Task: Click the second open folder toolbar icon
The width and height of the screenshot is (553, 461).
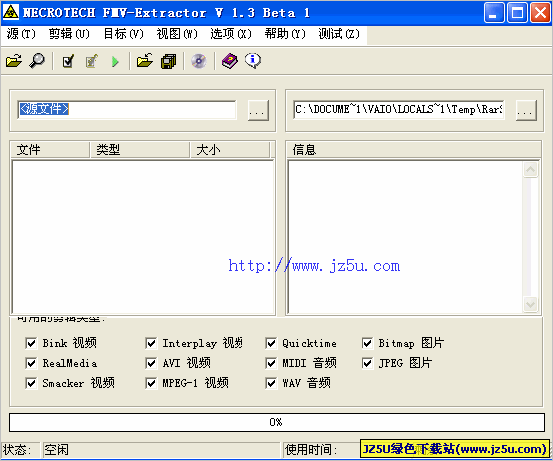Action: 145,61
